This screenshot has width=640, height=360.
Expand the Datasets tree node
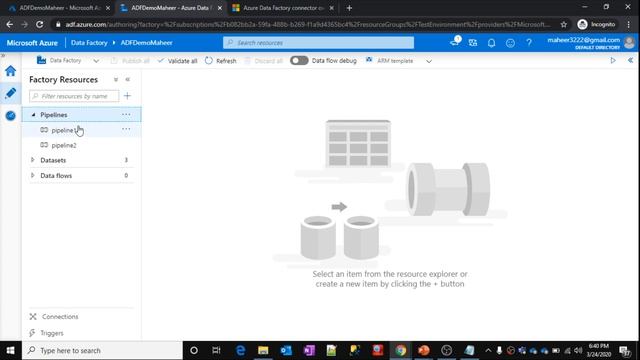[x=33, y=160]
